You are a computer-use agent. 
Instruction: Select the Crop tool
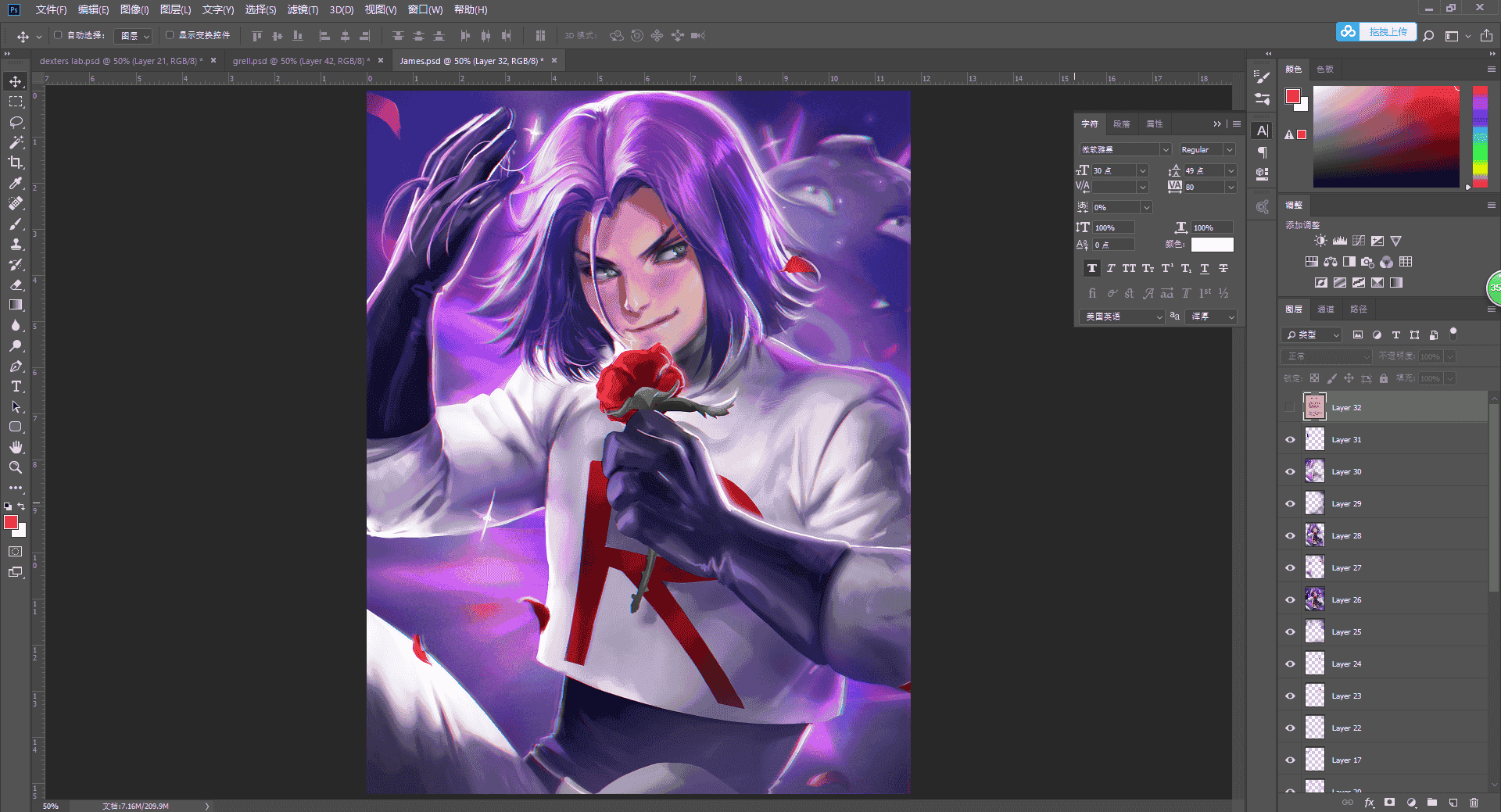pos(16,163)
